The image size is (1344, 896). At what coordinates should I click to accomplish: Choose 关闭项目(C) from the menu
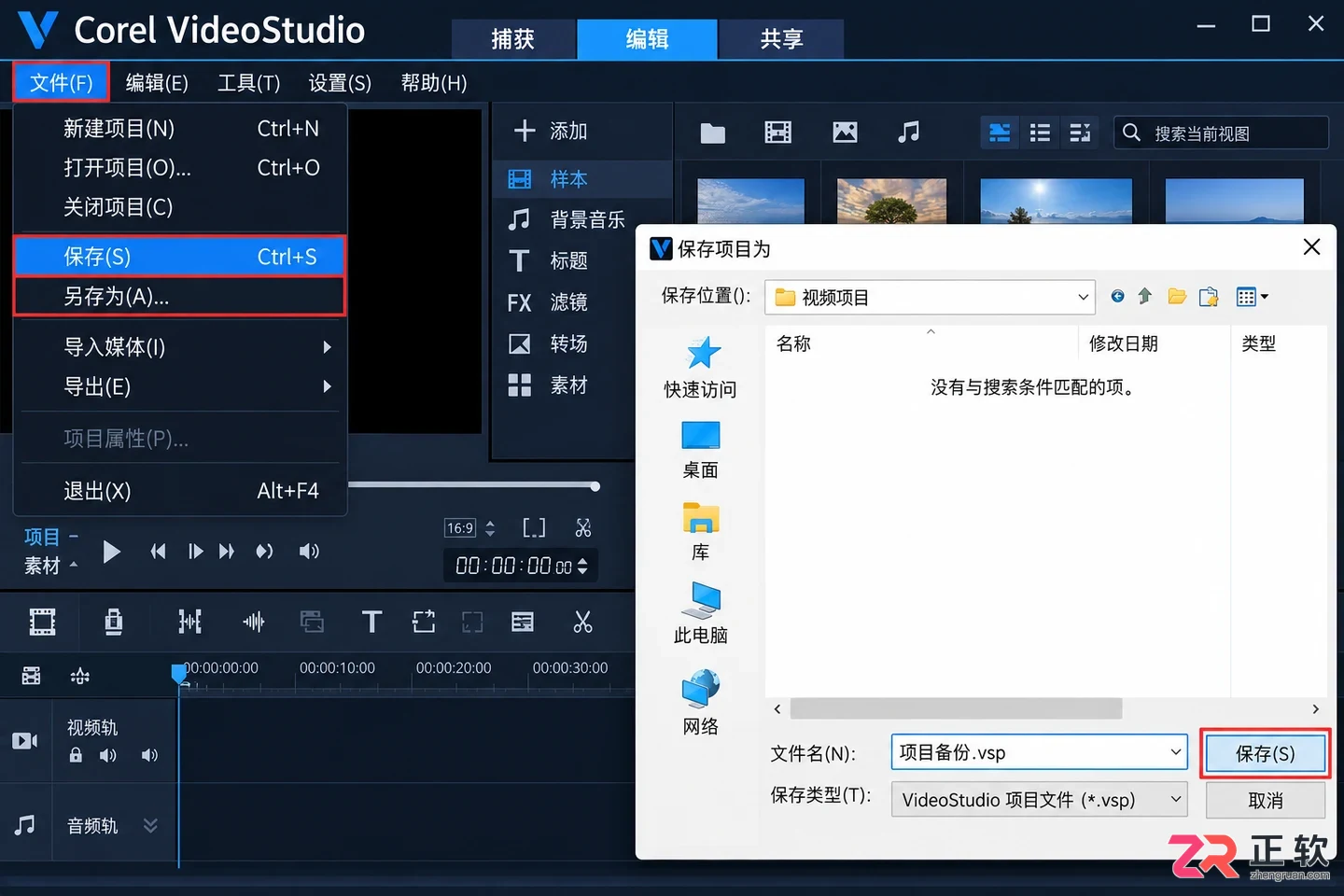(x=180, y=206)
